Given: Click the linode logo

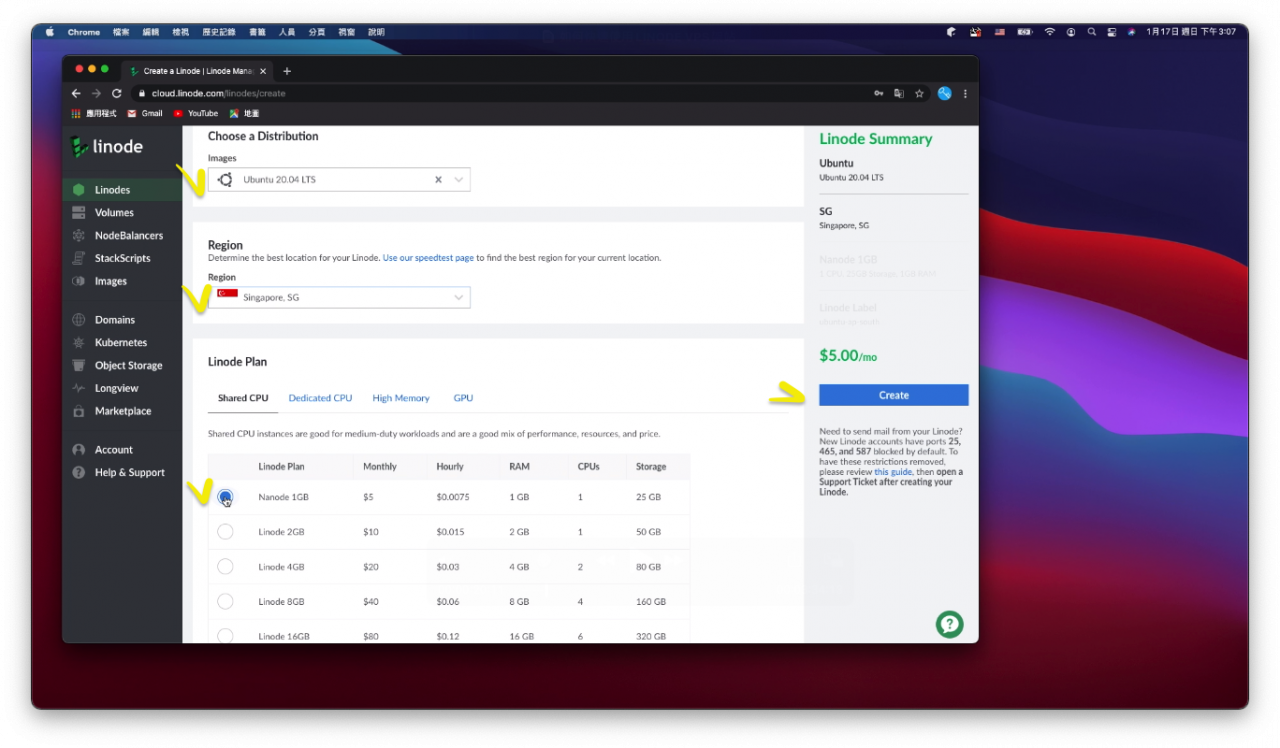Looking at the screenshot, I should pos(107,147).
